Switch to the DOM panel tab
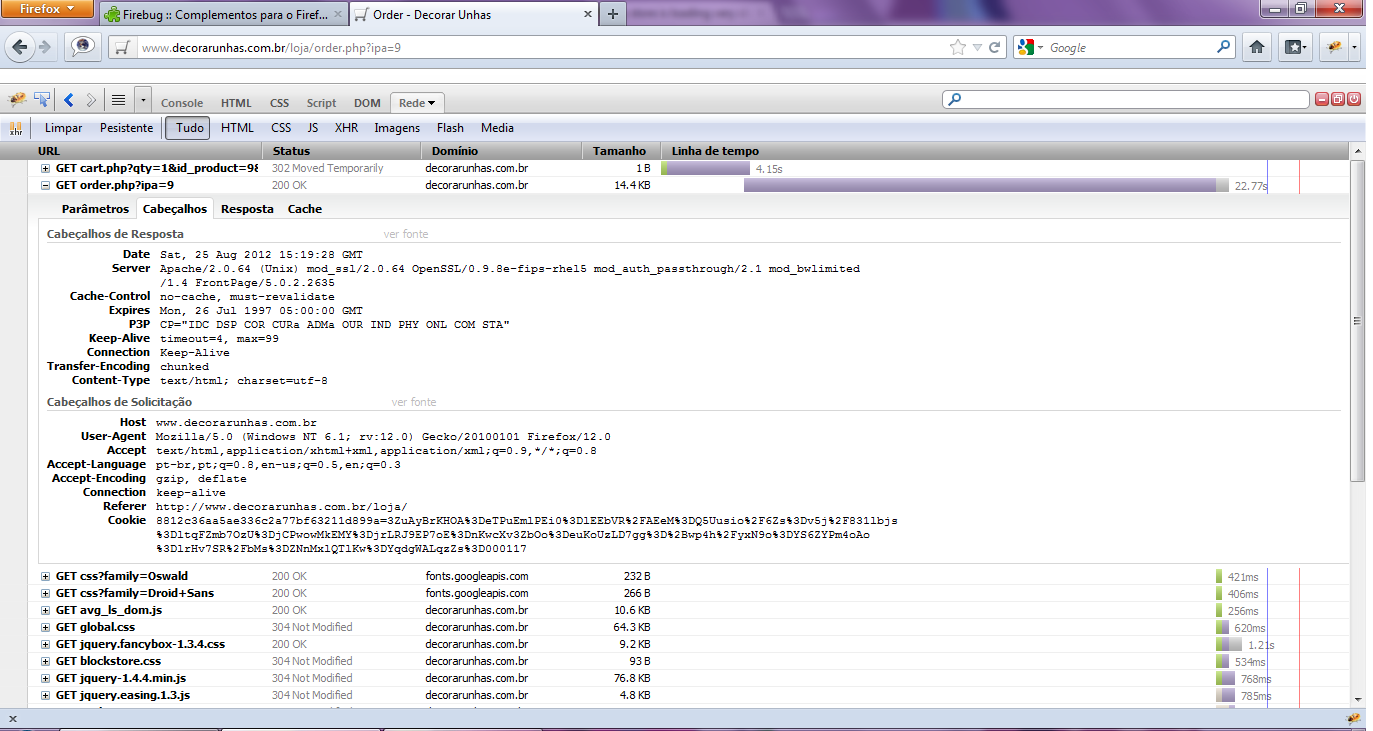 tap(367, 103)
